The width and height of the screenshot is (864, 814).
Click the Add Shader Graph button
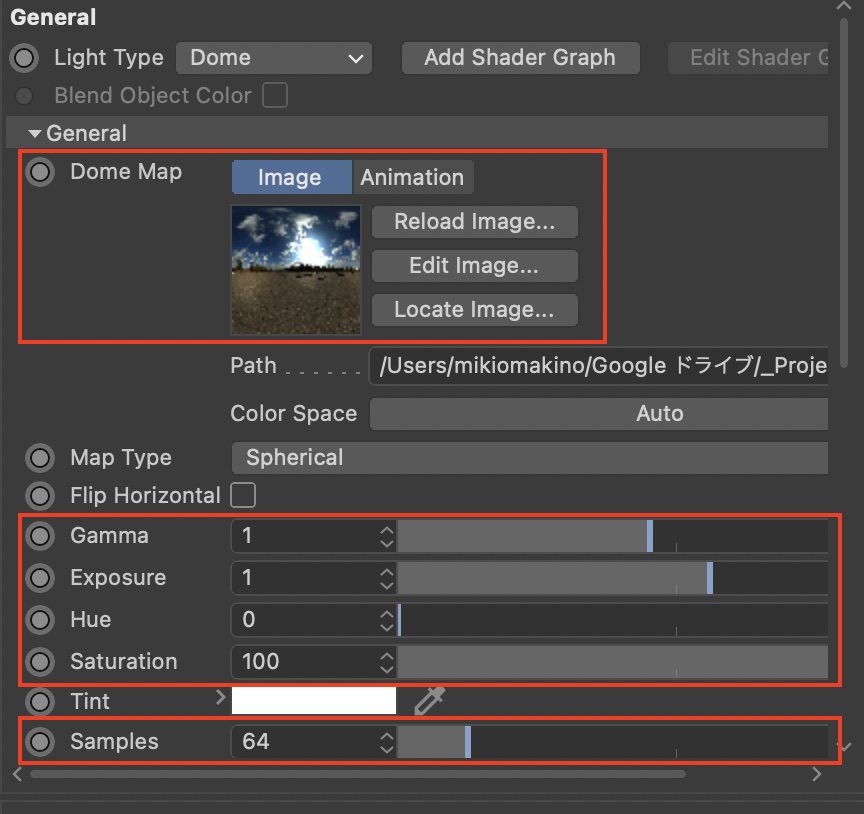pos(519,58)
